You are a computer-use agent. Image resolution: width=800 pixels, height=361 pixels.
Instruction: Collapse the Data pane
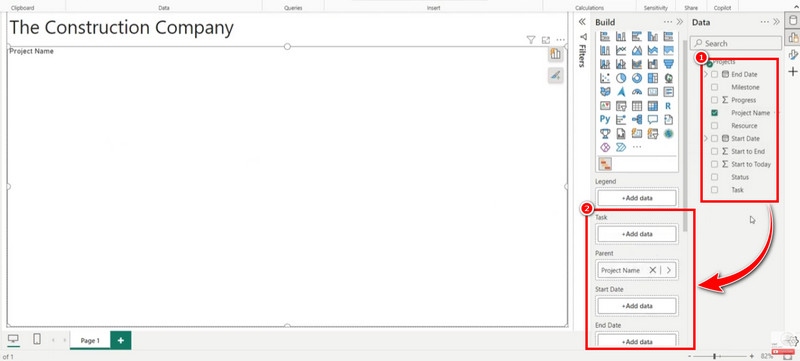click(x=777, y=22)
